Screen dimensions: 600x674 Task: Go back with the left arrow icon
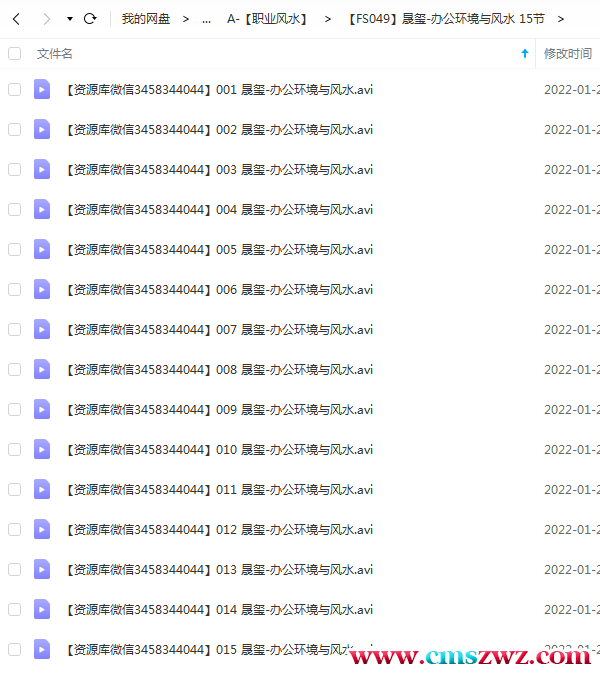click(x=16, y=19)
